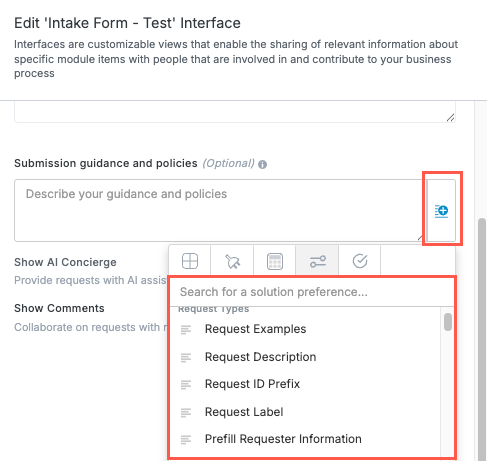Select the sliders preferences tab icon

317,261
